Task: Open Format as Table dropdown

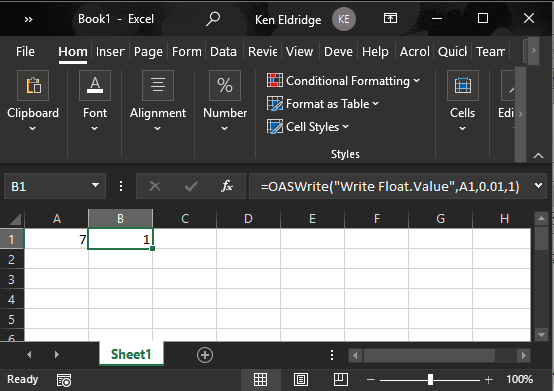Action: click(323, 104)
